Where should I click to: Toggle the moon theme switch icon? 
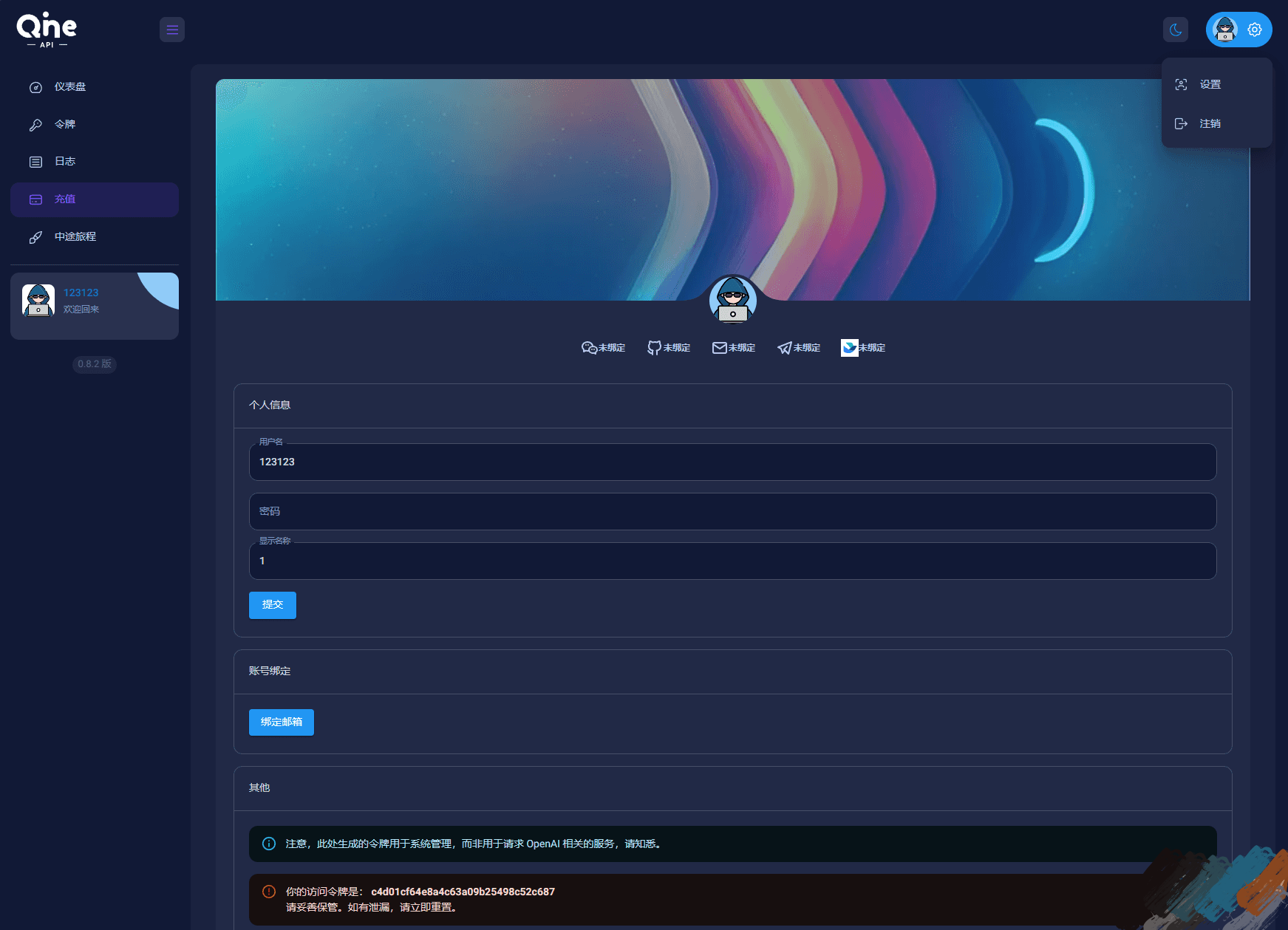[x=1176, y=30]
